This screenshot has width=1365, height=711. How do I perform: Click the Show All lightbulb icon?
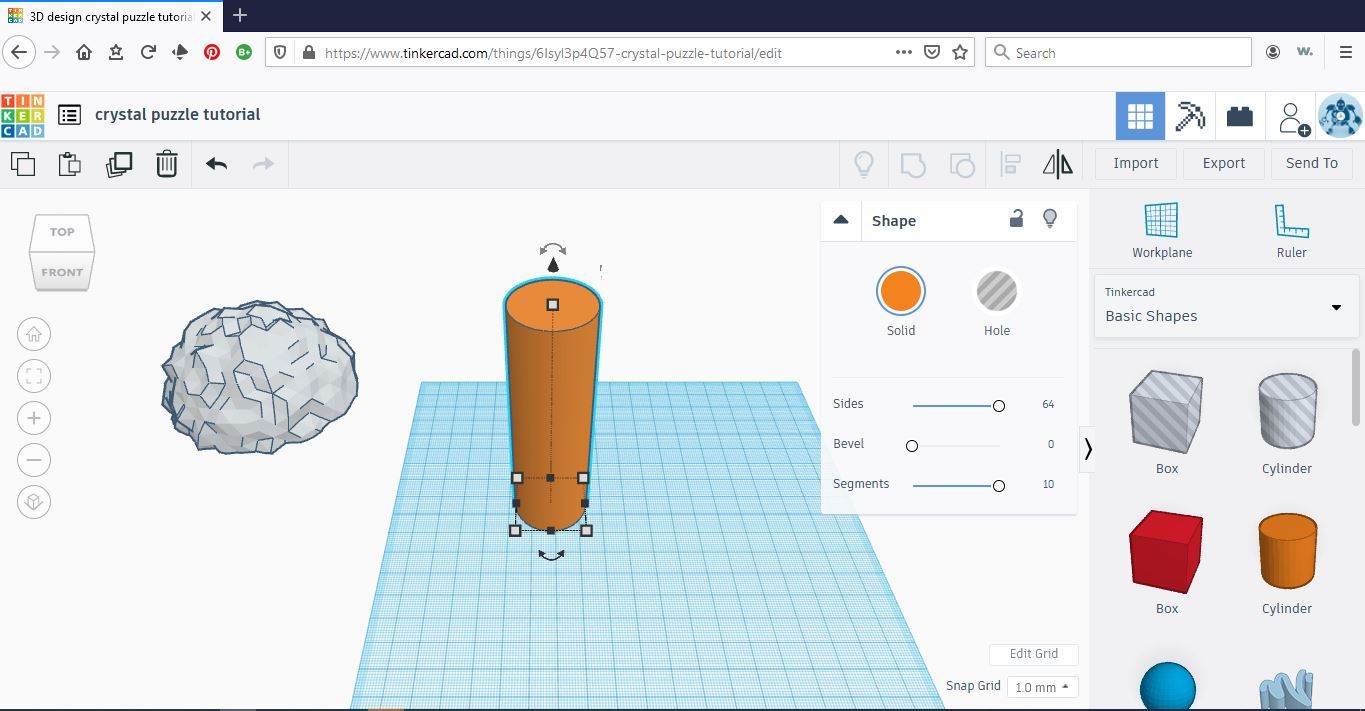864,164
